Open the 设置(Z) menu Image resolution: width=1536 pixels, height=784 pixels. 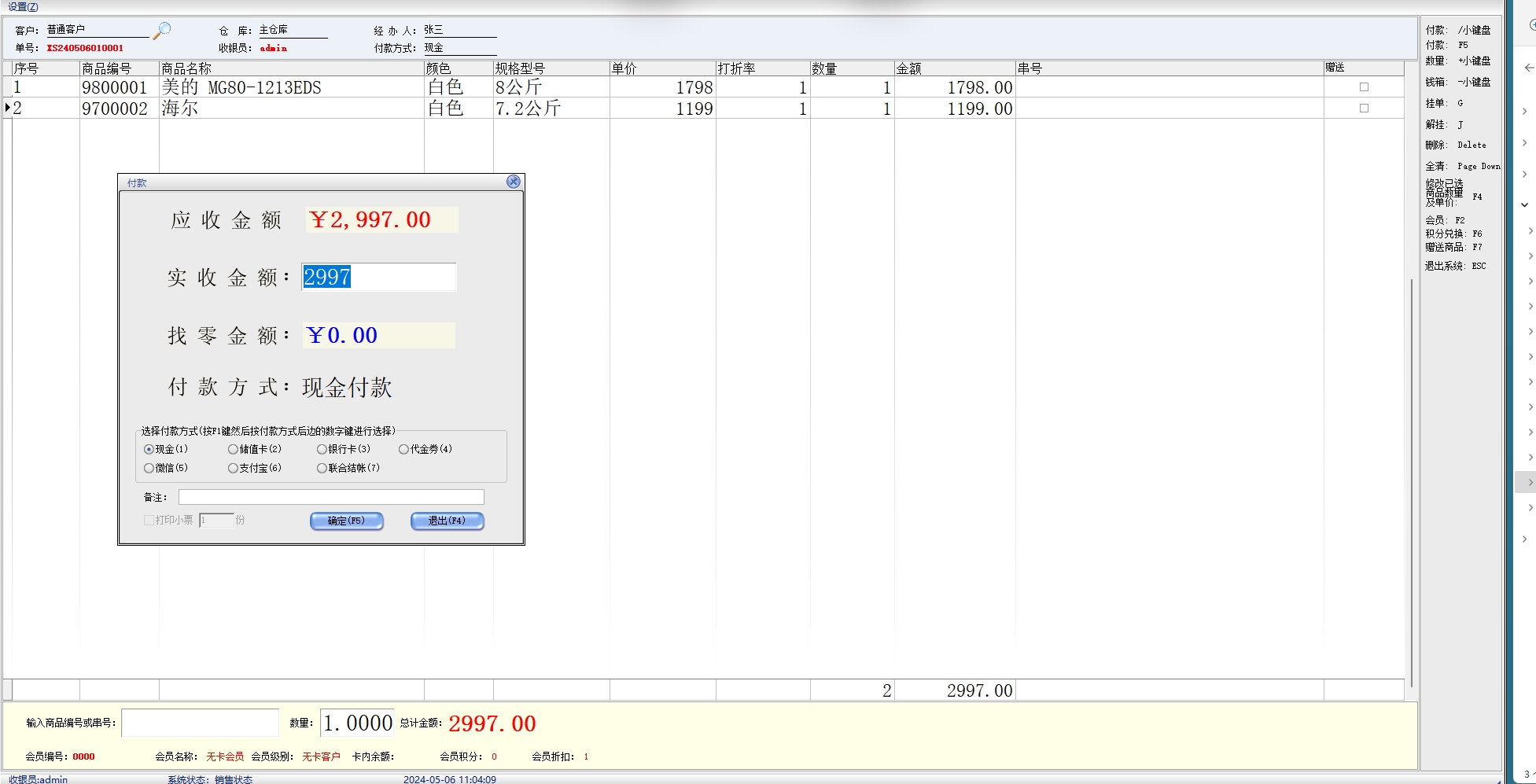(x=23, y=6)
